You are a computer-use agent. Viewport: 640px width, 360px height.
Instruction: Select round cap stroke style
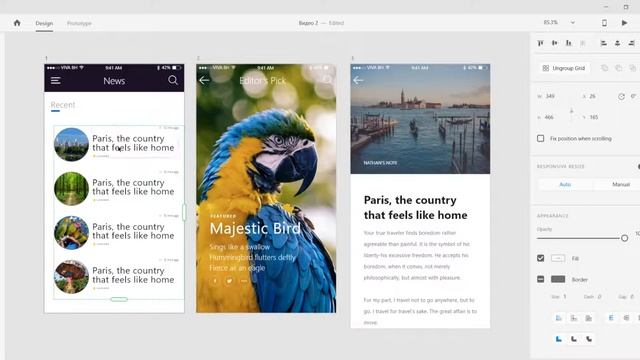pyautogui.click(x=626, y=318)
